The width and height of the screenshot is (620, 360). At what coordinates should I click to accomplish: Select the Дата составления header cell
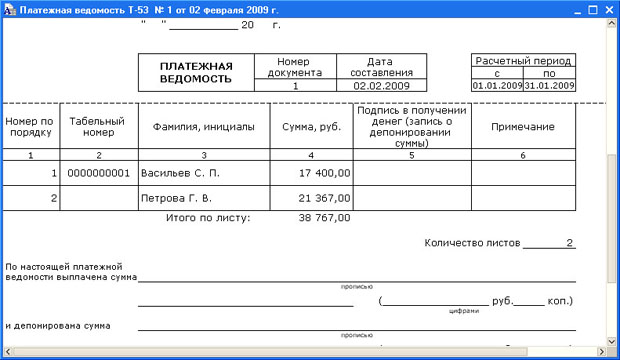(x=382, y=66)
